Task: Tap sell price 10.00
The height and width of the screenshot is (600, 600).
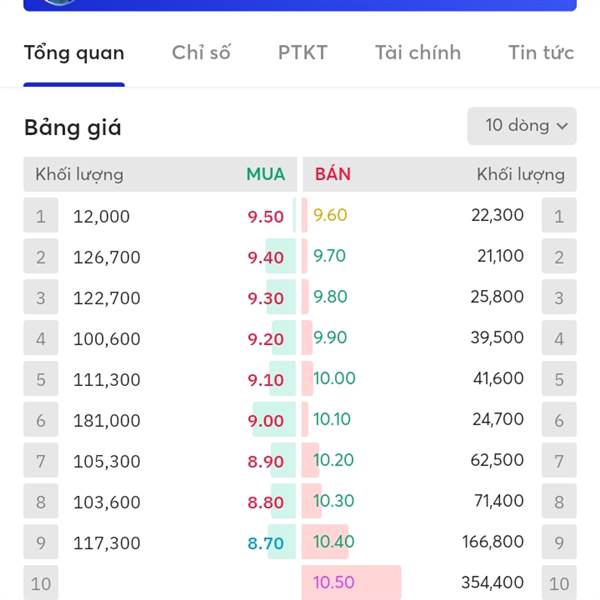Action: (x=334, y=378)
